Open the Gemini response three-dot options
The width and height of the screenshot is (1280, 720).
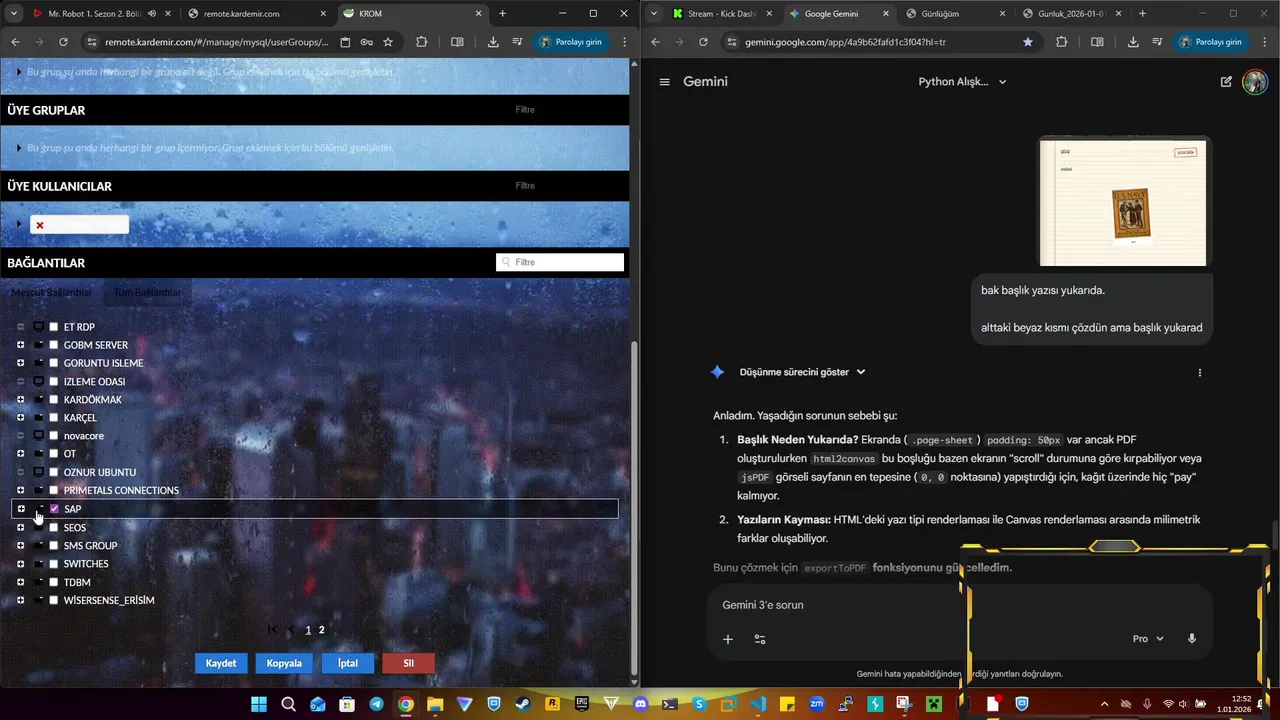coord(1199,372)
